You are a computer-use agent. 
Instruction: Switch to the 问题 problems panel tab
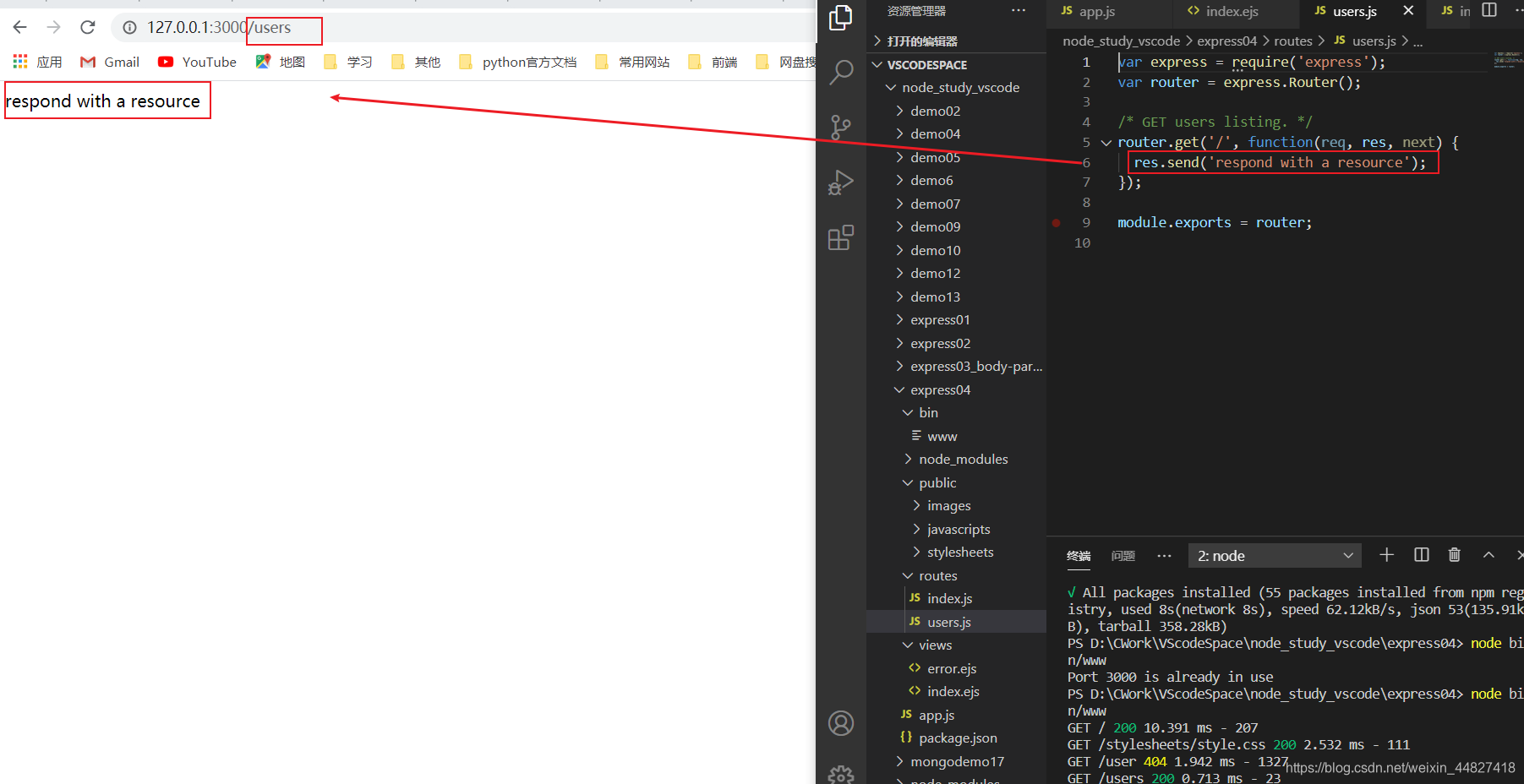pyautogui.click(x=1123, y=556)
